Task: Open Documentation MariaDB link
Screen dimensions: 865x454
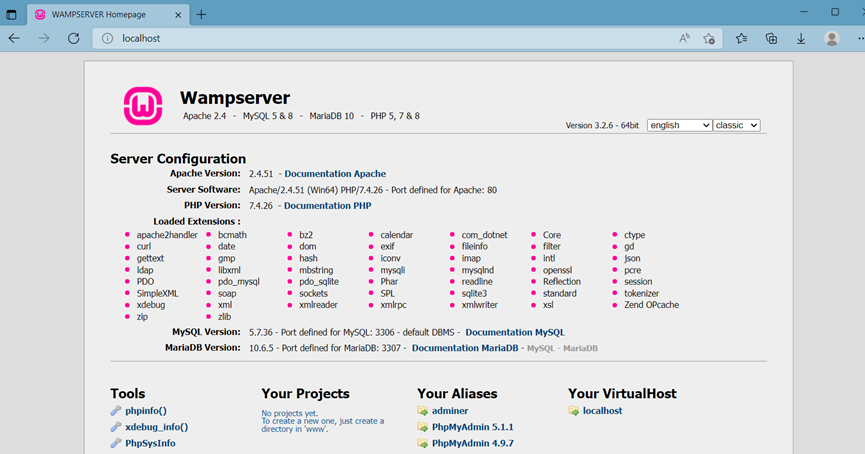Action: click(x=464, y=348)
